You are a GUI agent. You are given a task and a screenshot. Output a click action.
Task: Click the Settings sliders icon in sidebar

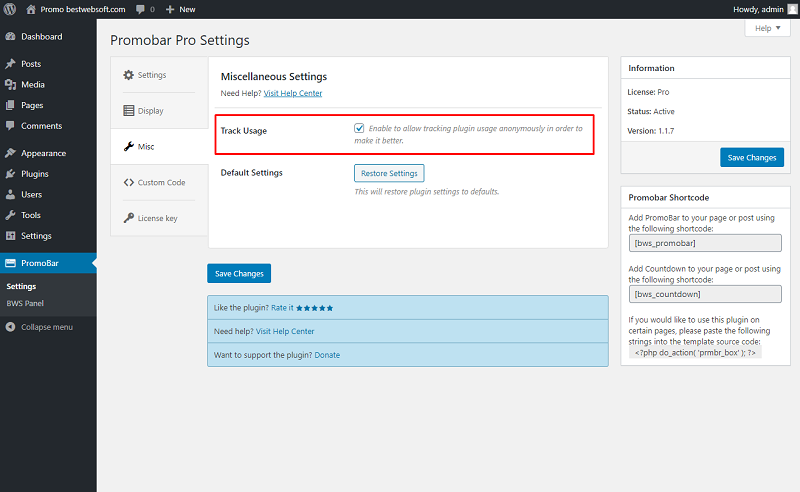pyautogui.click(x=10, y=236)
